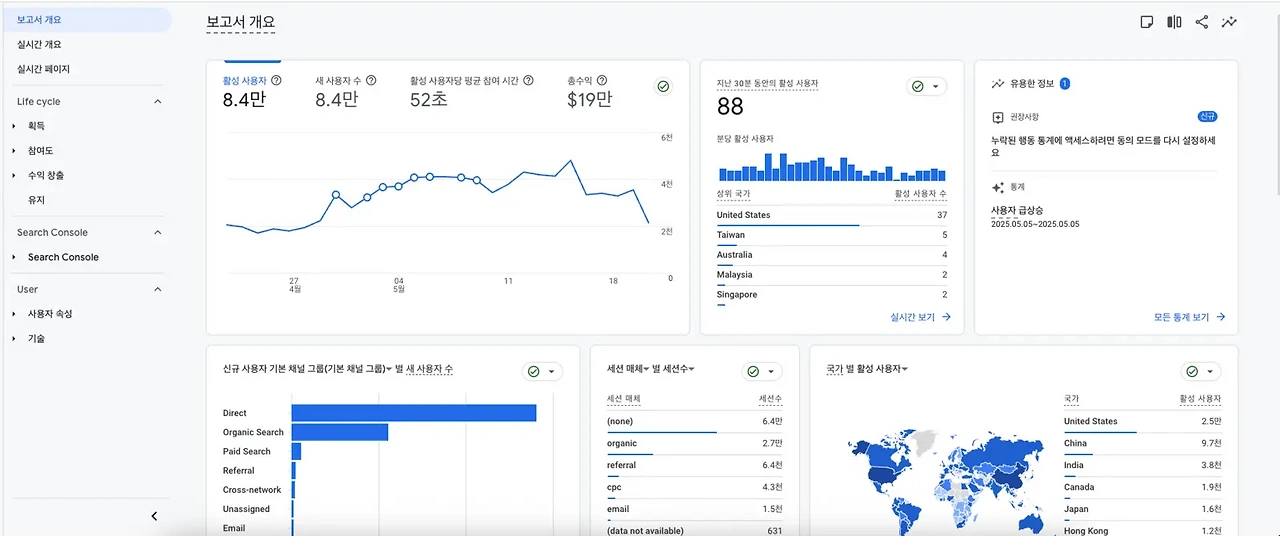The image size is (1280, 536).
Task: Click the green check status on overview card
Action: tap(663, 87)
